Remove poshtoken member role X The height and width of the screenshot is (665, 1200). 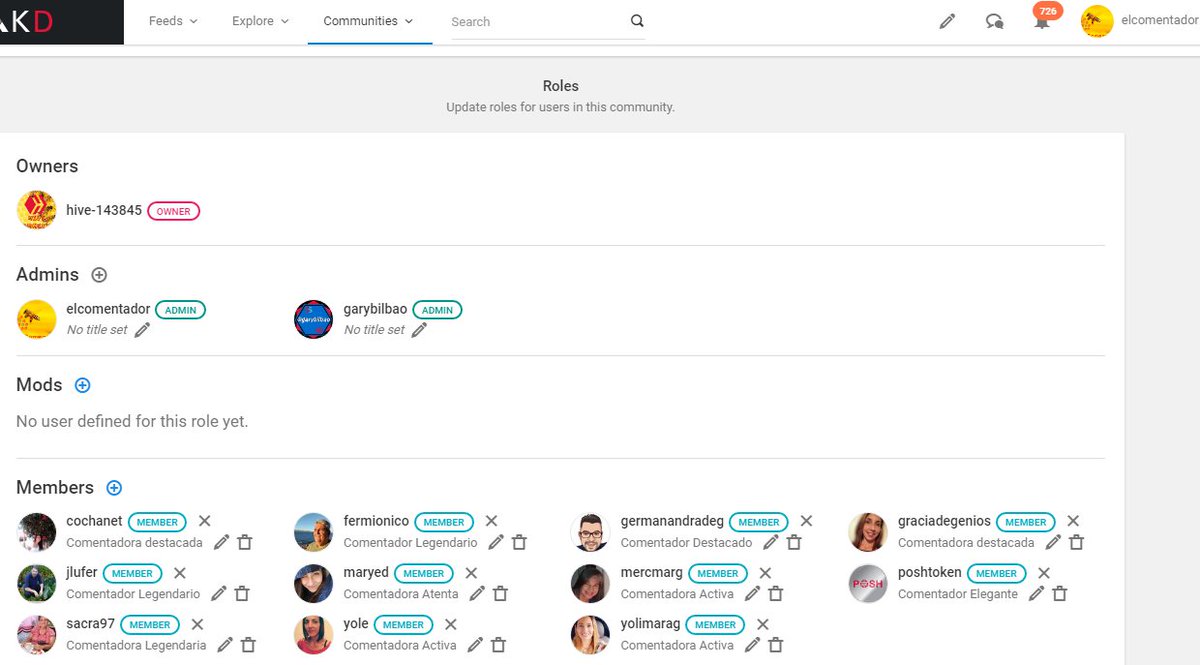tap(1043, 573)
